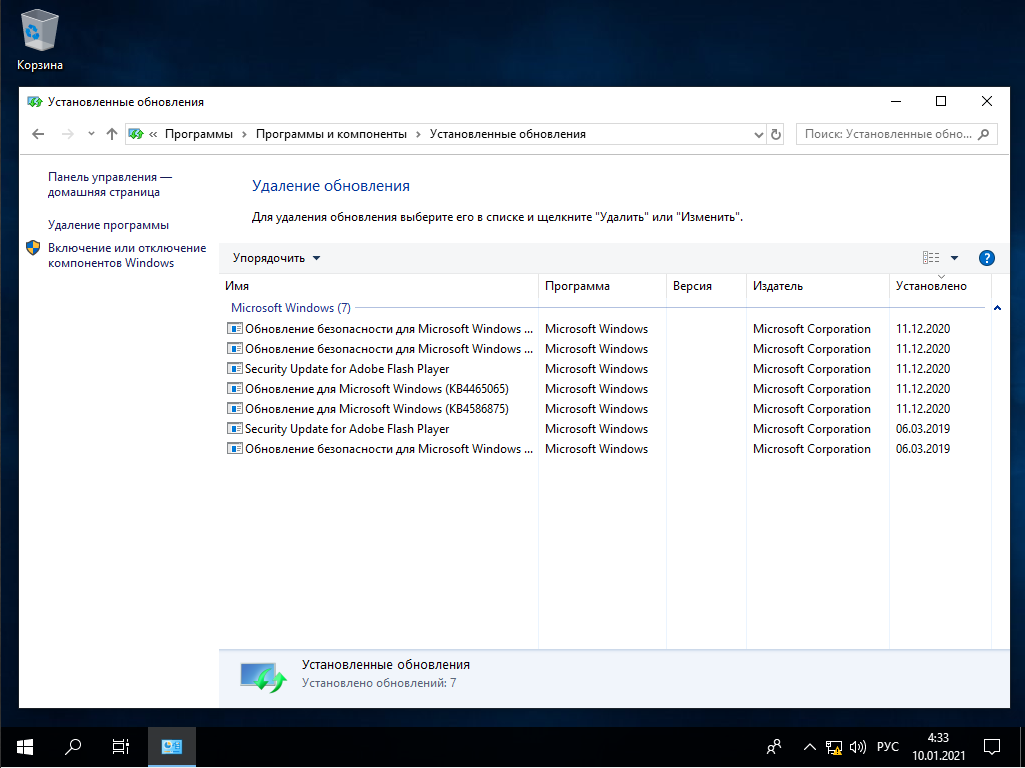The width and height of the screenshot is (1025, 768).
Task: Switch input language 'РУС'
Action: (x=888, y=747)
